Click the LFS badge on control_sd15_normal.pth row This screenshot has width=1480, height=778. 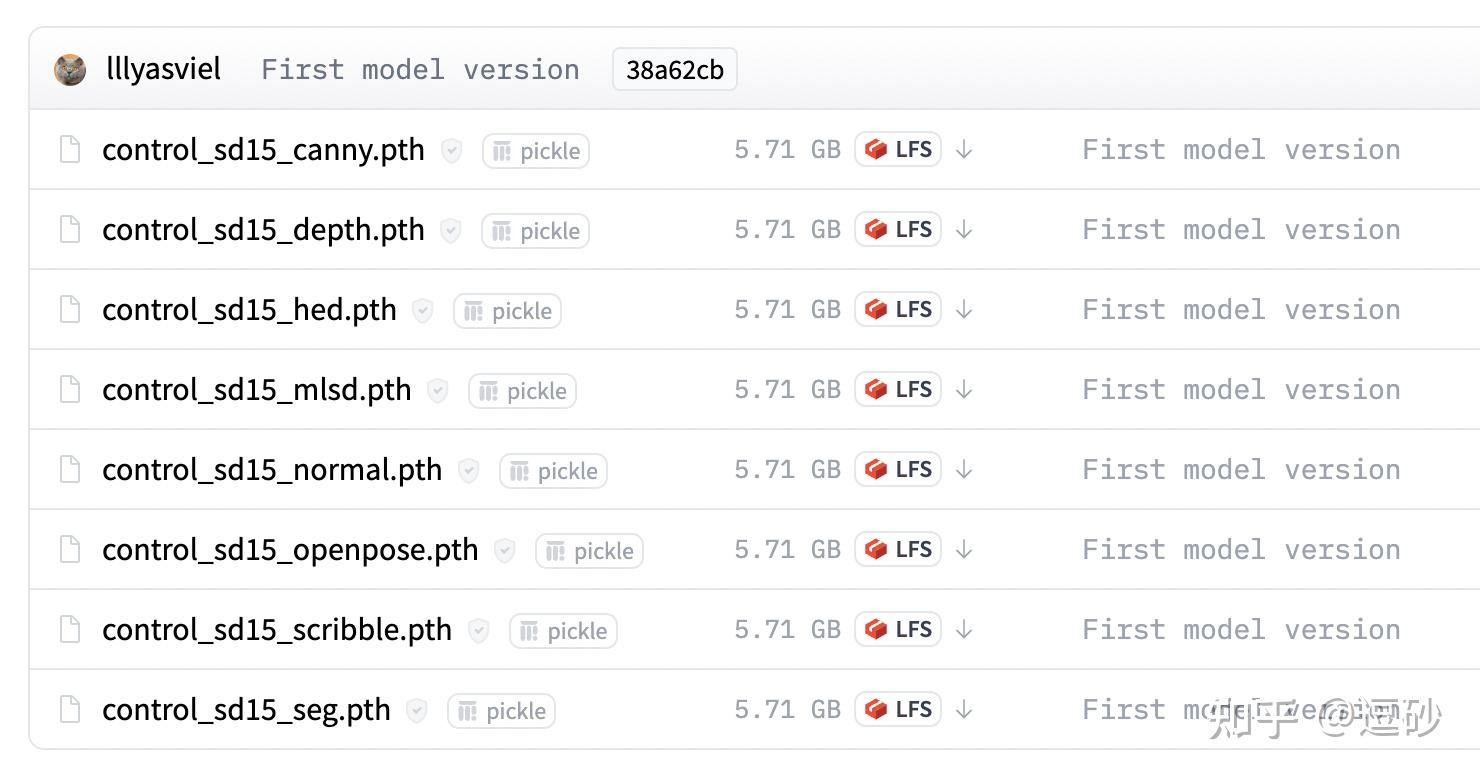tap(898, 470)
